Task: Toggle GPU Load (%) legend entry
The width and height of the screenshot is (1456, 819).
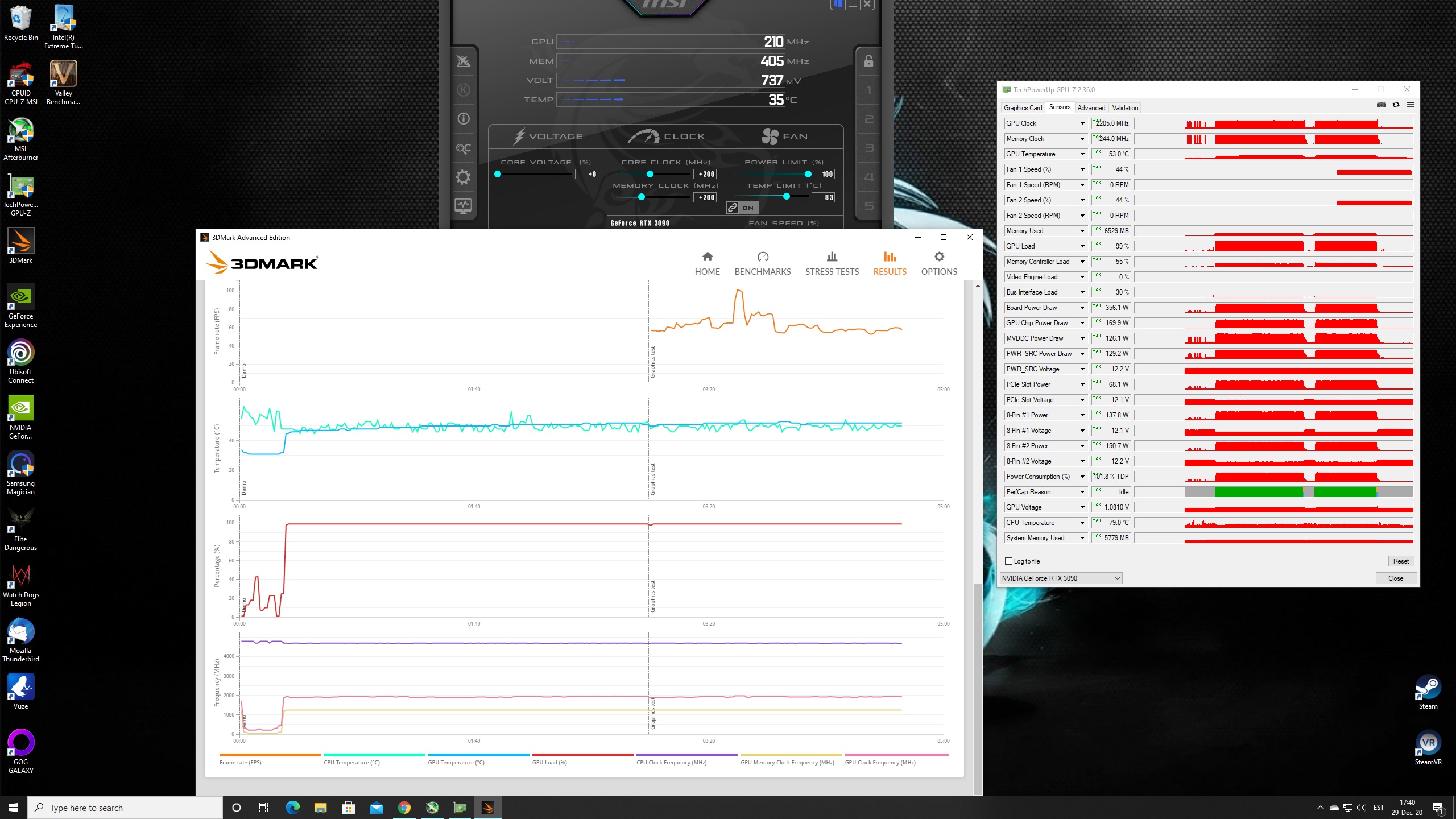Action: pyautogui.click(x=582, y=760)
